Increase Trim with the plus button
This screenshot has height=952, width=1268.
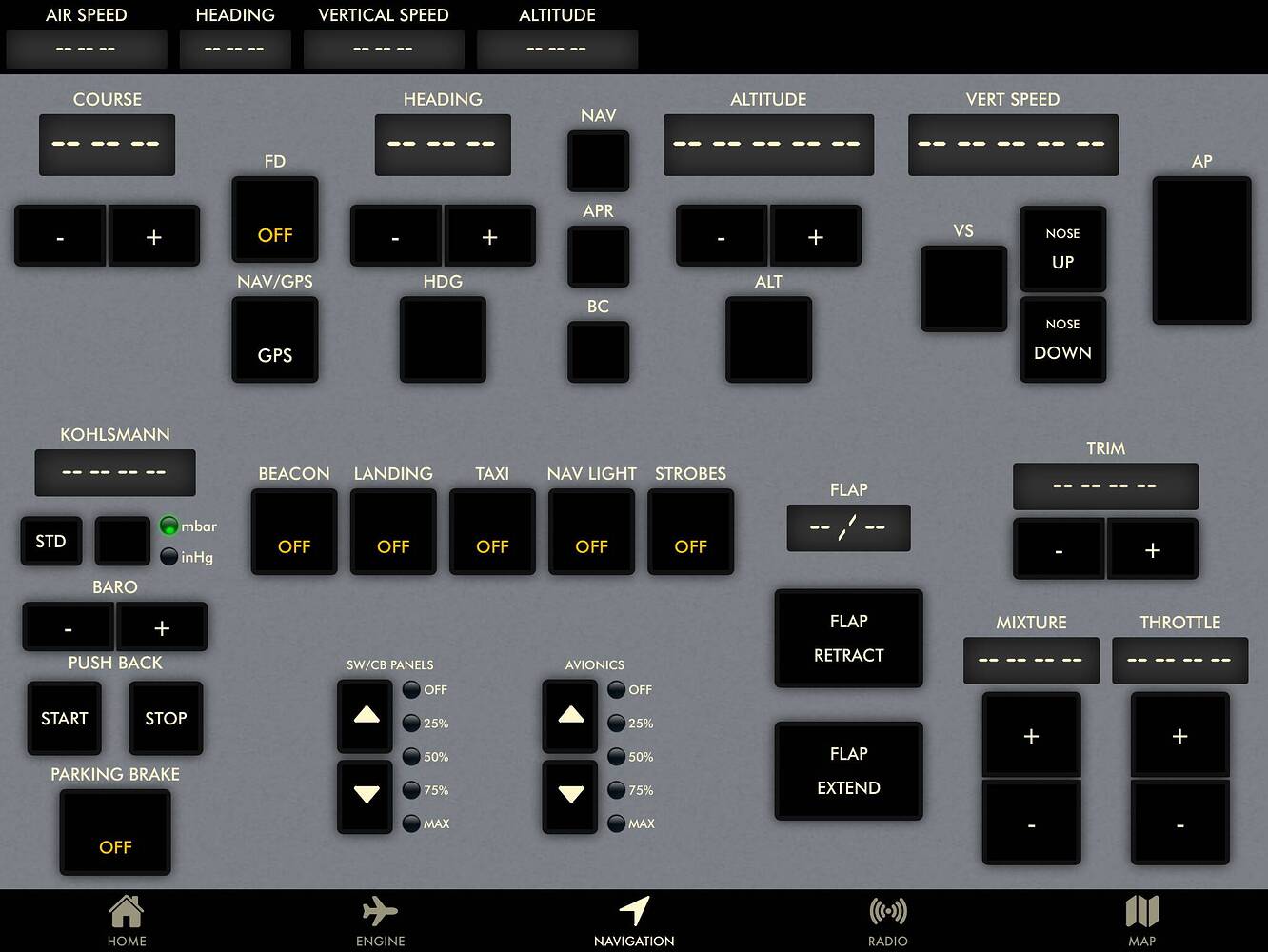click(1152, 548)
